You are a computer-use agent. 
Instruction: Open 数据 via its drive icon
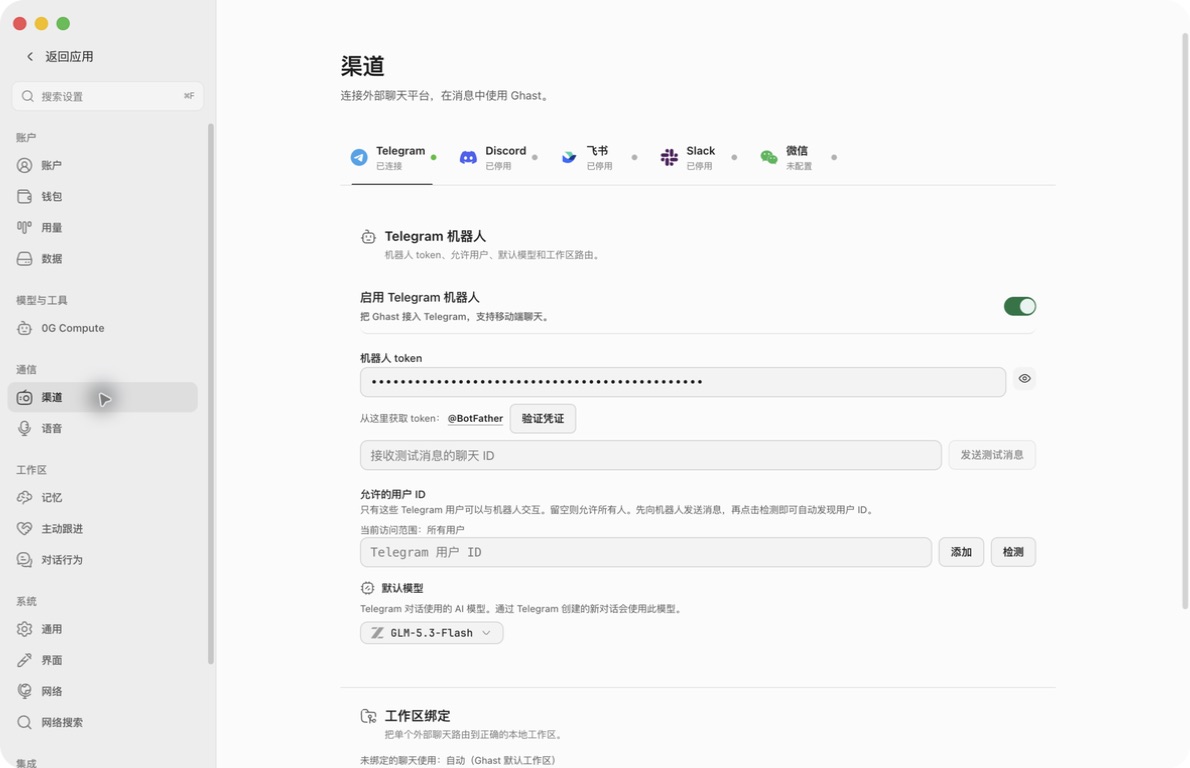tap(24, 259)
